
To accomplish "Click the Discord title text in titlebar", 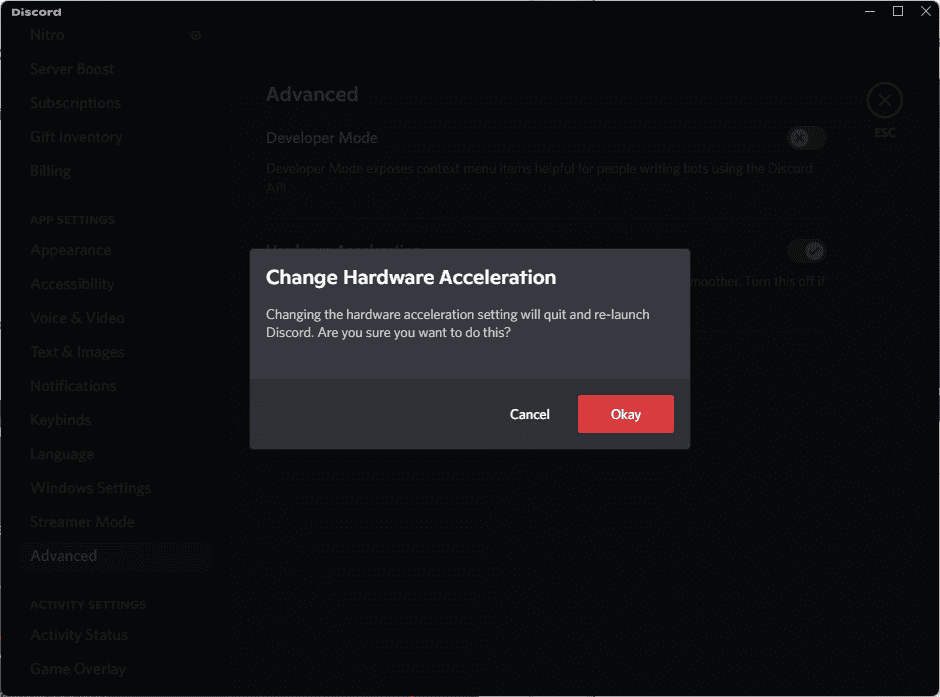I will [x=37, y=12].
